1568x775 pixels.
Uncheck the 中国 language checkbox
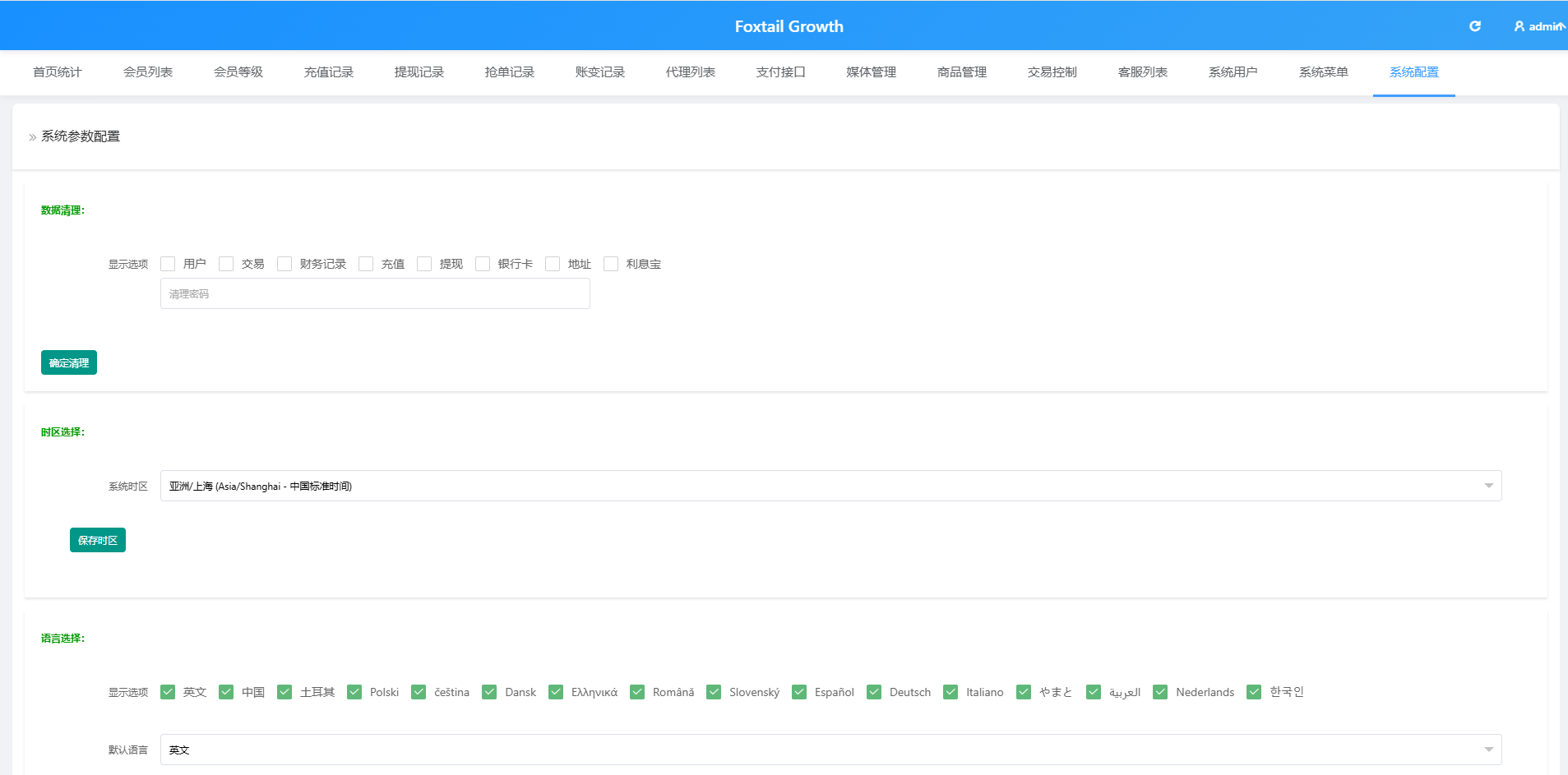coord(226,692)
